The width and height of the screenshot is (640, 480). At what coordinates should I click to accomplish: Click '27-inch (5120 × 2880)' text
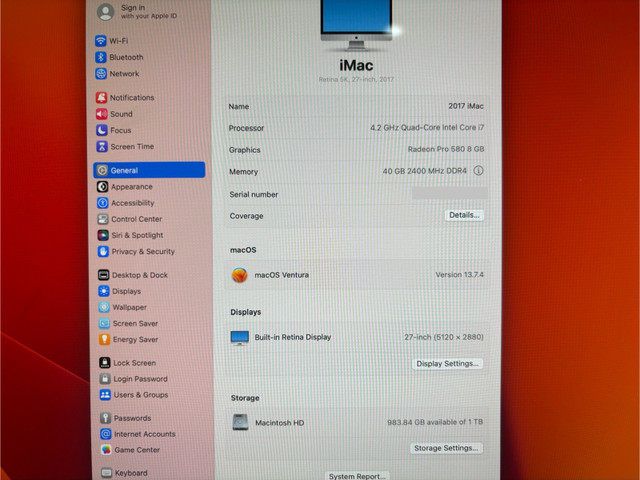[444, 337]
